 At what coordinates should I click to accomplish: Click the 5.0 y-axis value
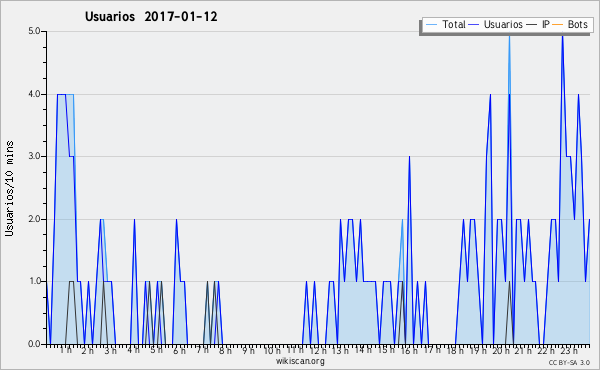point(34,31)
